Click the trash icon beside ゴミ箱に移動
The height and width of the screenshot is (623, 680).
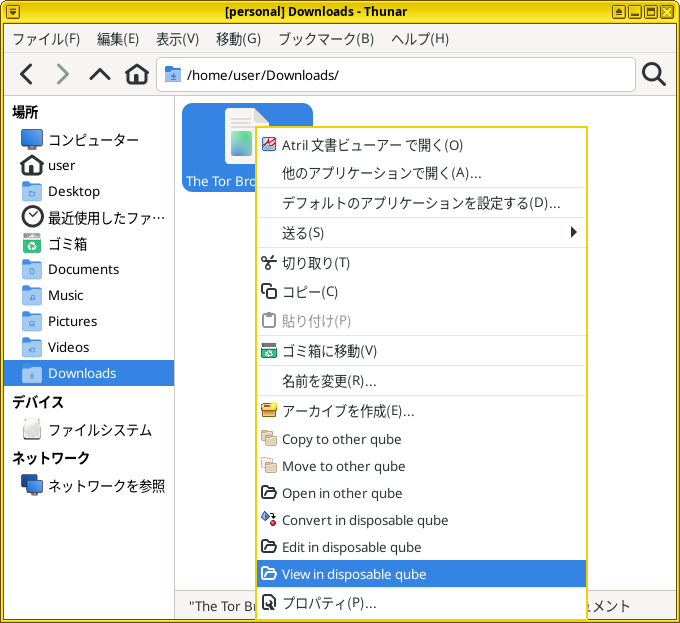pyautogui.click(x=269, y=350)
